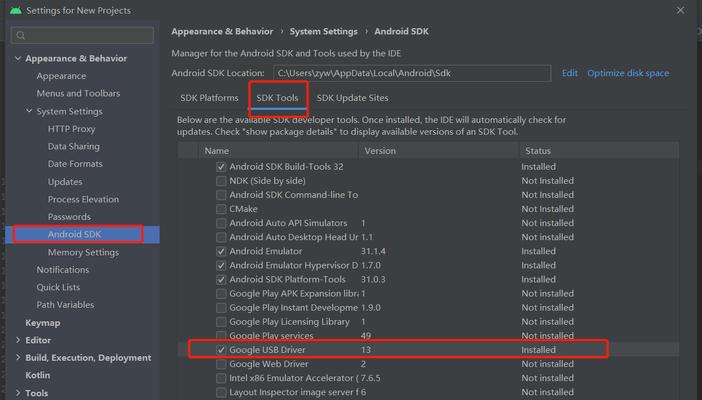Open Keymap settings
Screen dimensions: 702x400
pos(43,323)
